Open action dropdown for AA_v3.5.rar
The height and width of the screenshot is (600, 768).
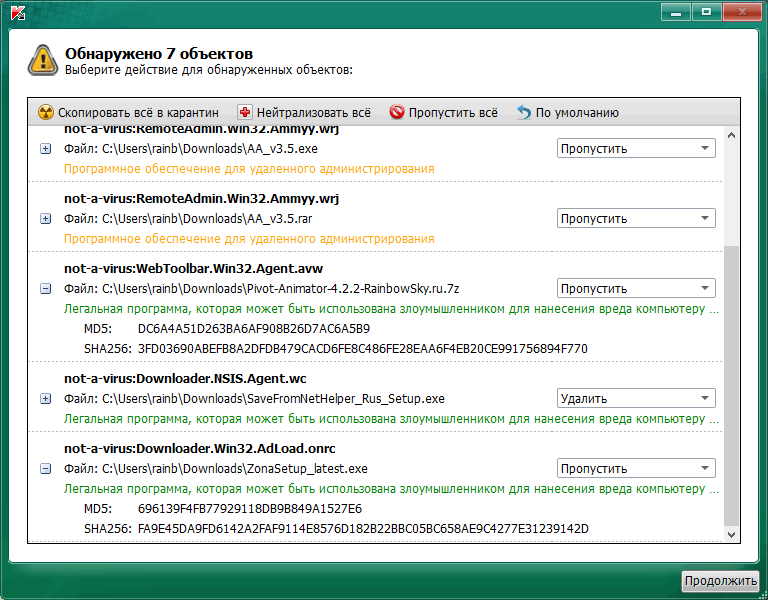tap(636, 218)
